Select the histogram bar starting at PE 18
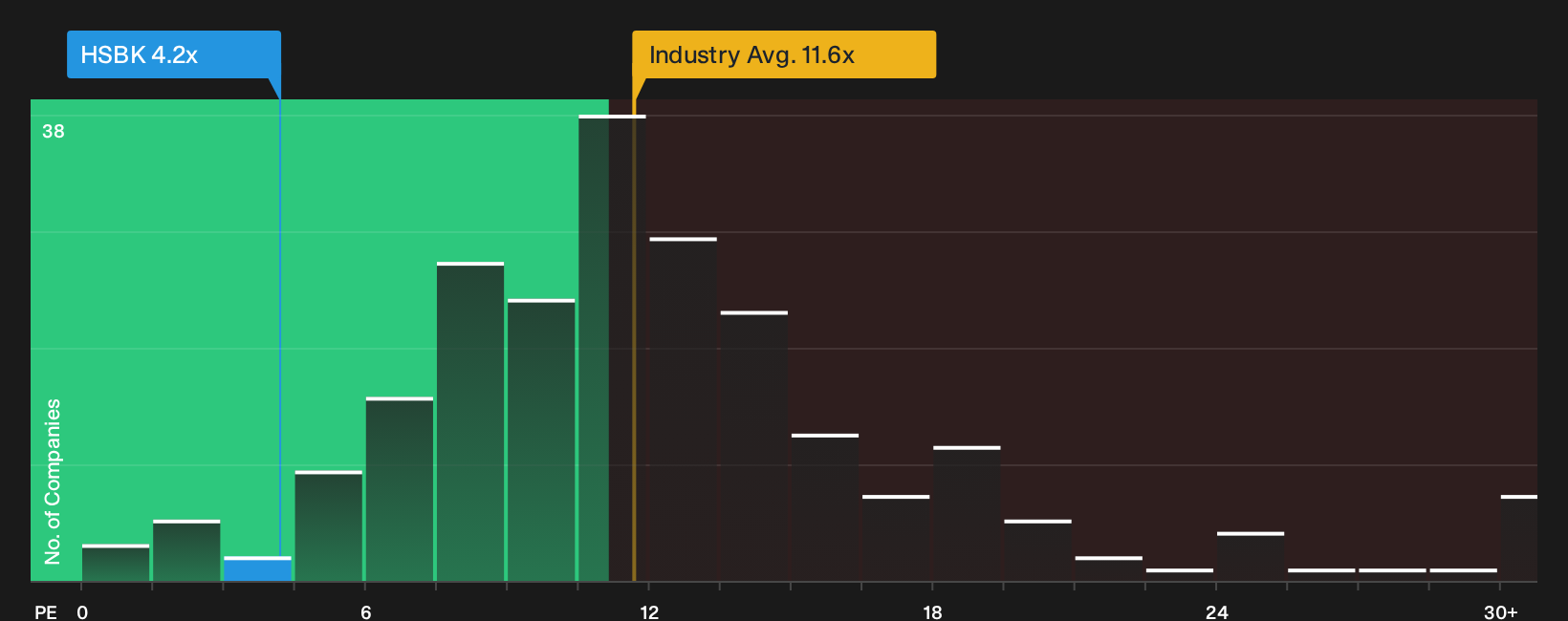 coord(967,514)
